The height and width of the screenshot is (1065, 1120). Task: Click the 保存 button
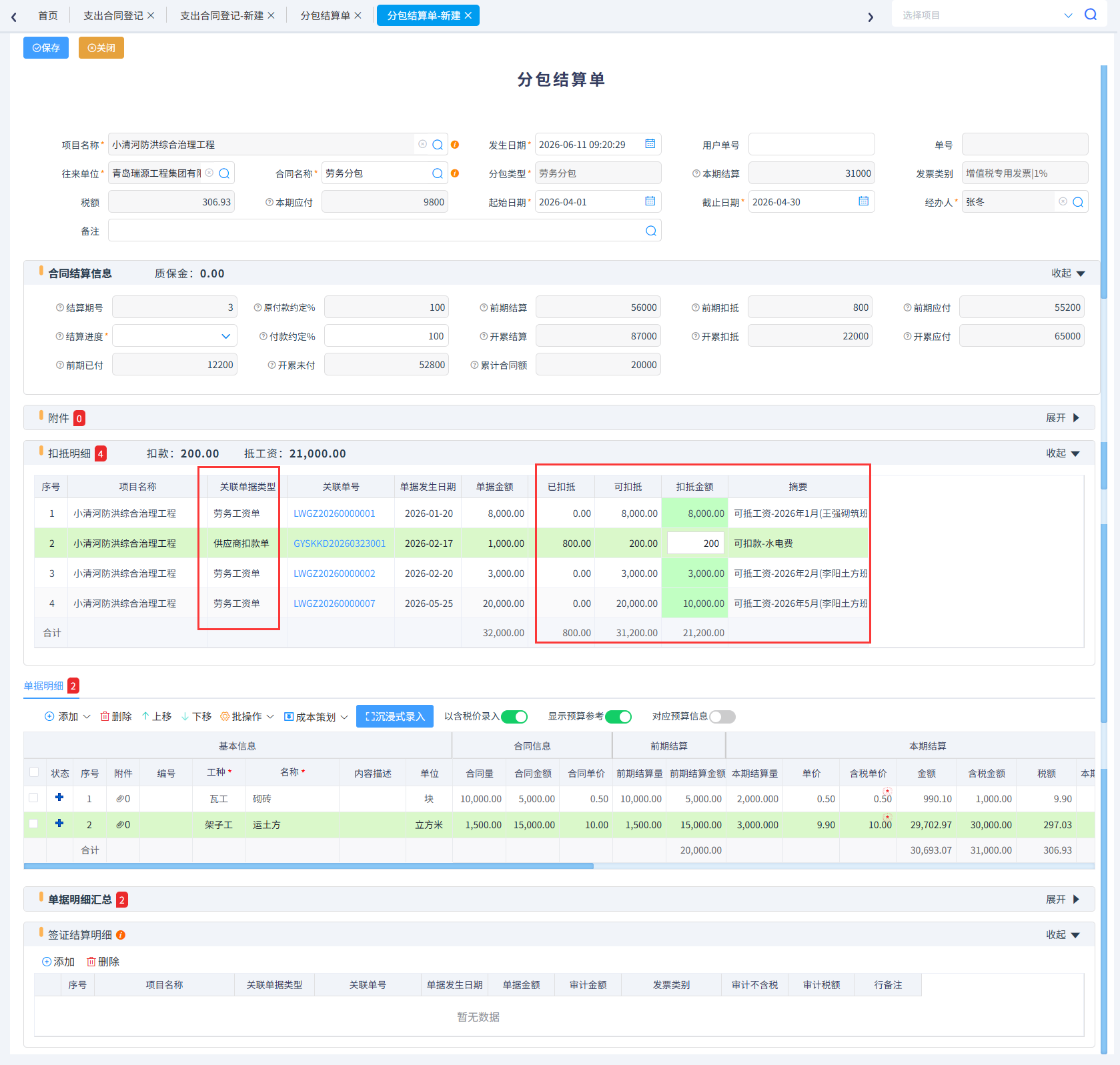coord(46,48)
